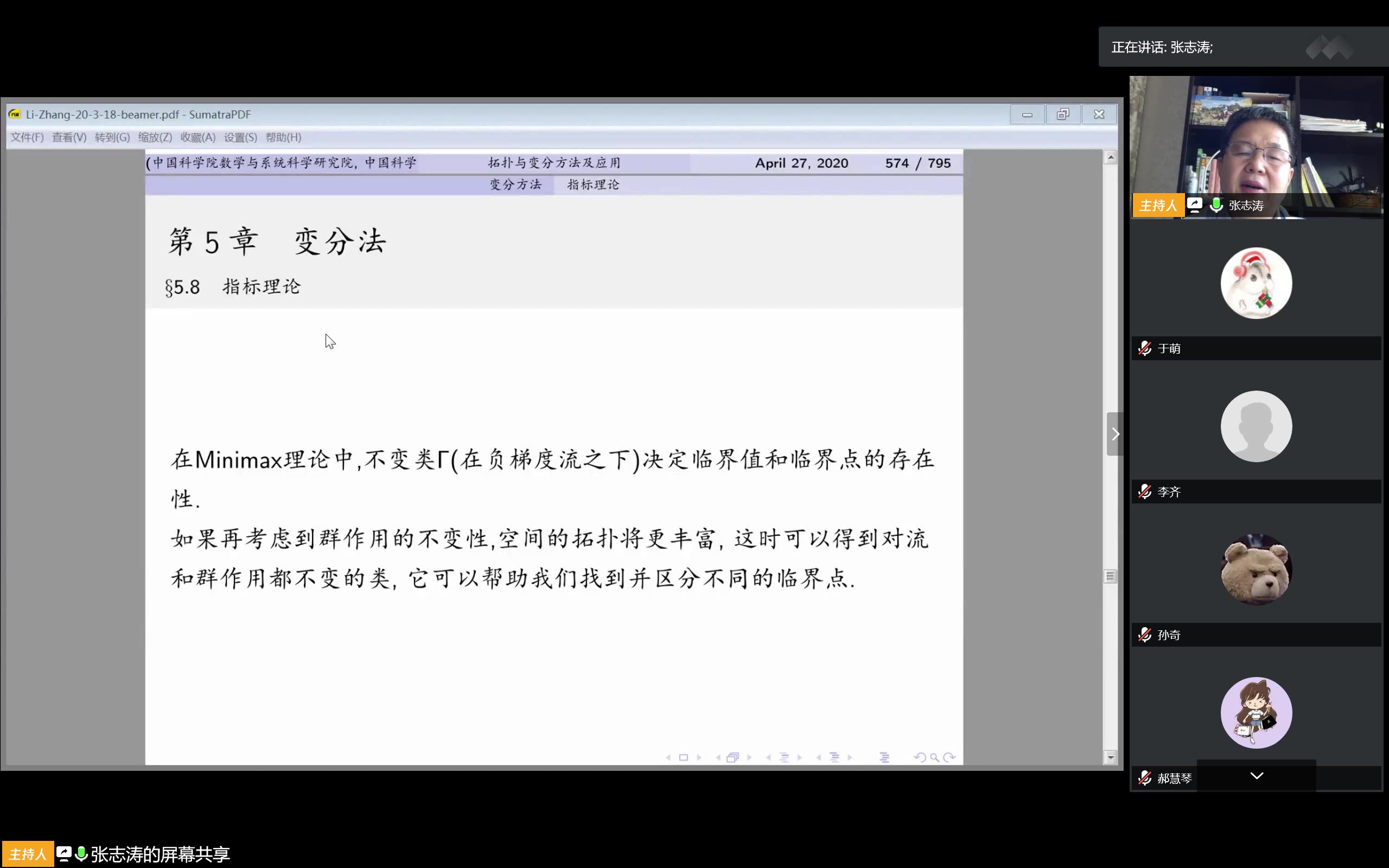Click the green microphone icon beside 张志涛
This screenshot has height=868, width=1389.
[x=1217, y=205]
